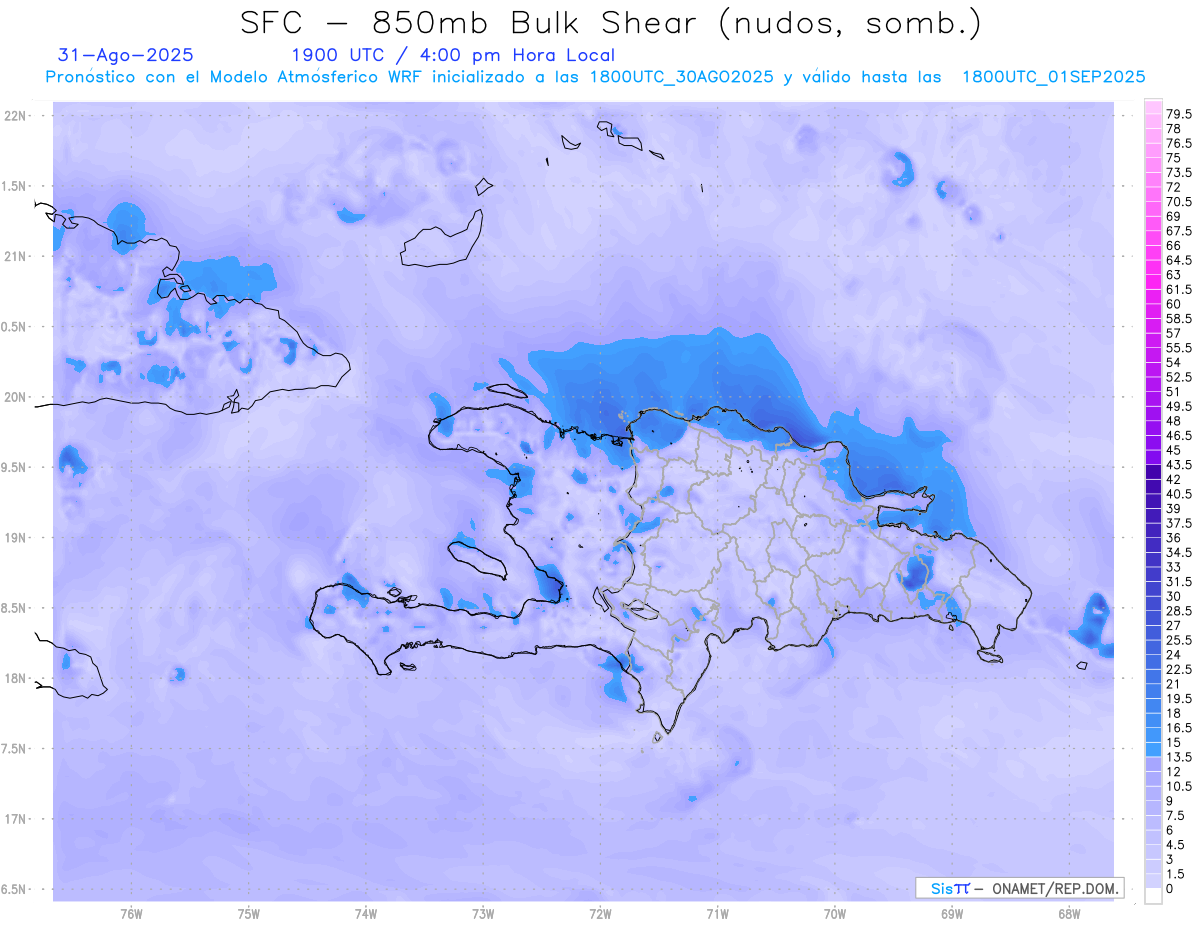
Task: Click the legend value '18'
Action: pyautogui.click(x=1173, y=713)
